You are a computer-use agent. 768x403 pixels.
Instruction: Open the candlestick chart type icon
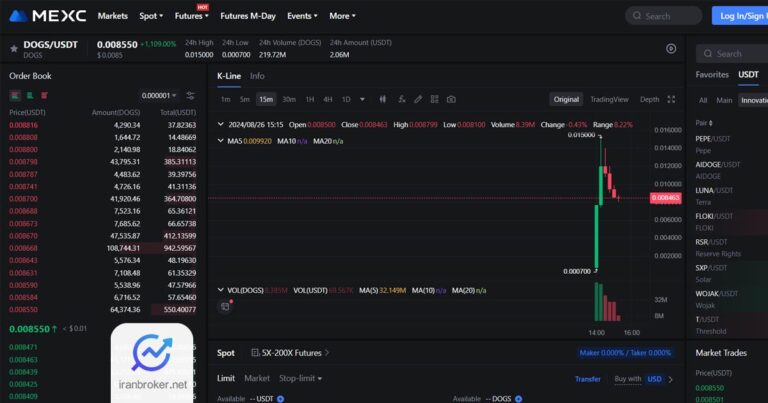[383, 99]
